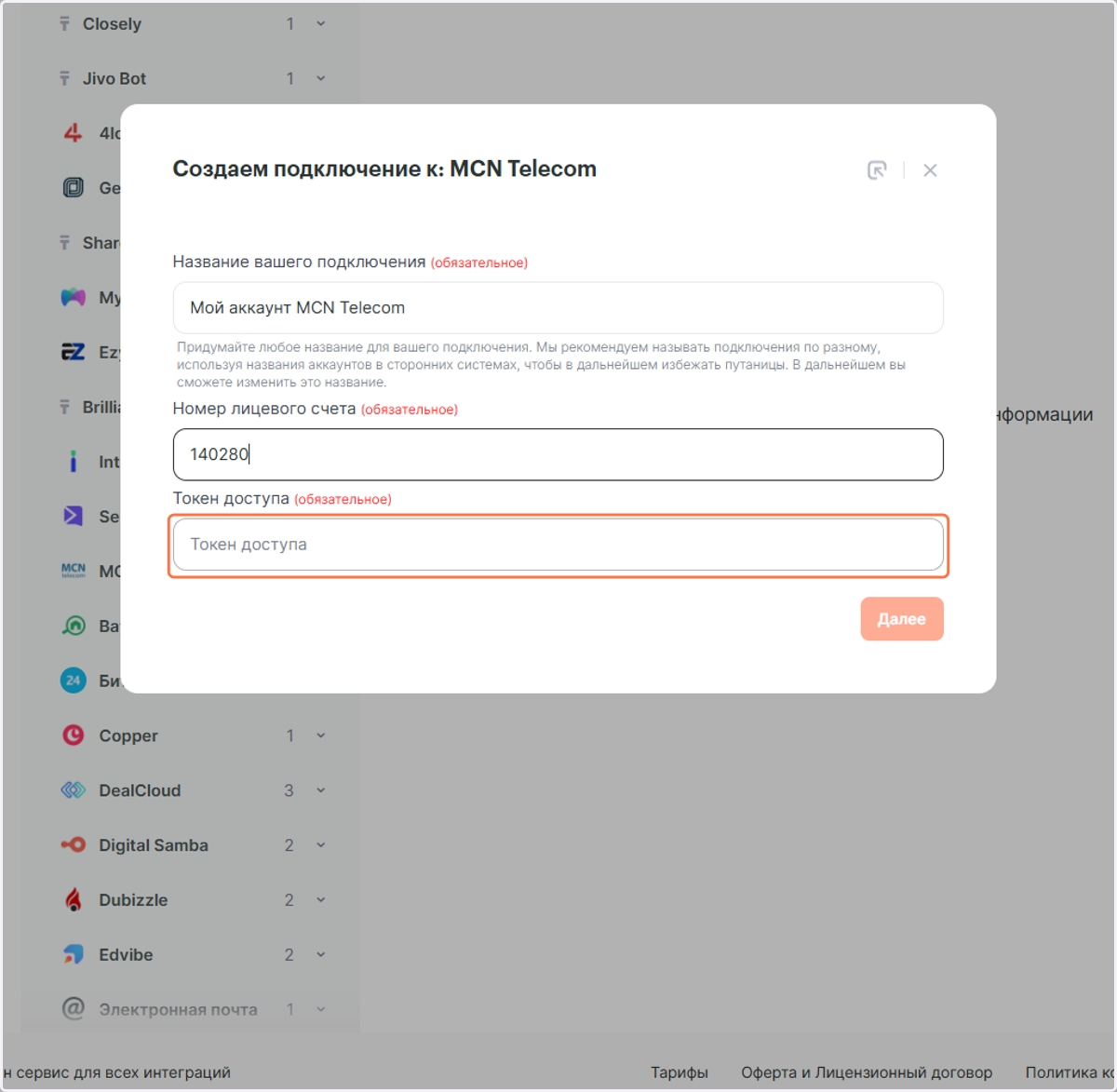Viewport: 1117px width, 1092px height.
Task: Click the Copper logo icon
Action: pos(73,735)
